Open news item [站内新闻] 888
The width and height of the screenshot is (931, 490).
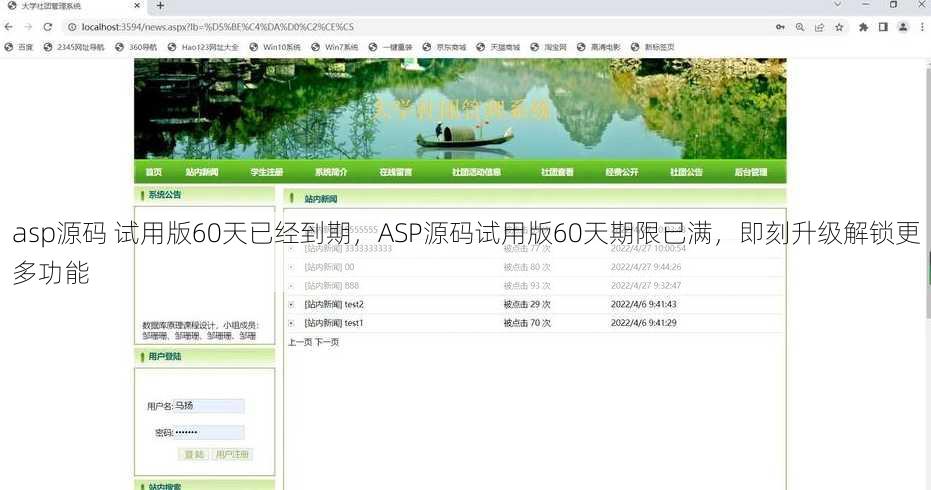331,286
